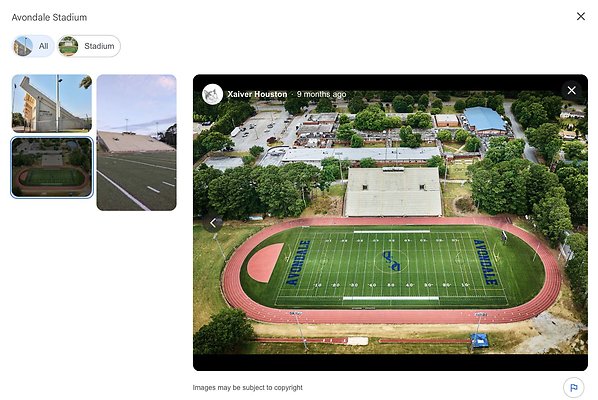Click the 'Images may be subject to copyright' notice

pyautogui.click(x=248, y=388)
